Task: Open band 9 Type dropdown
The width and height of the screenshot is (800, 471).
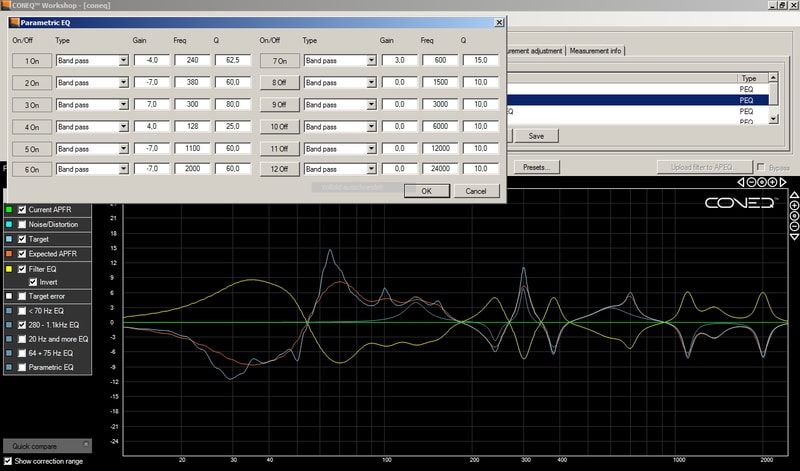Action: tap(371, 105)
